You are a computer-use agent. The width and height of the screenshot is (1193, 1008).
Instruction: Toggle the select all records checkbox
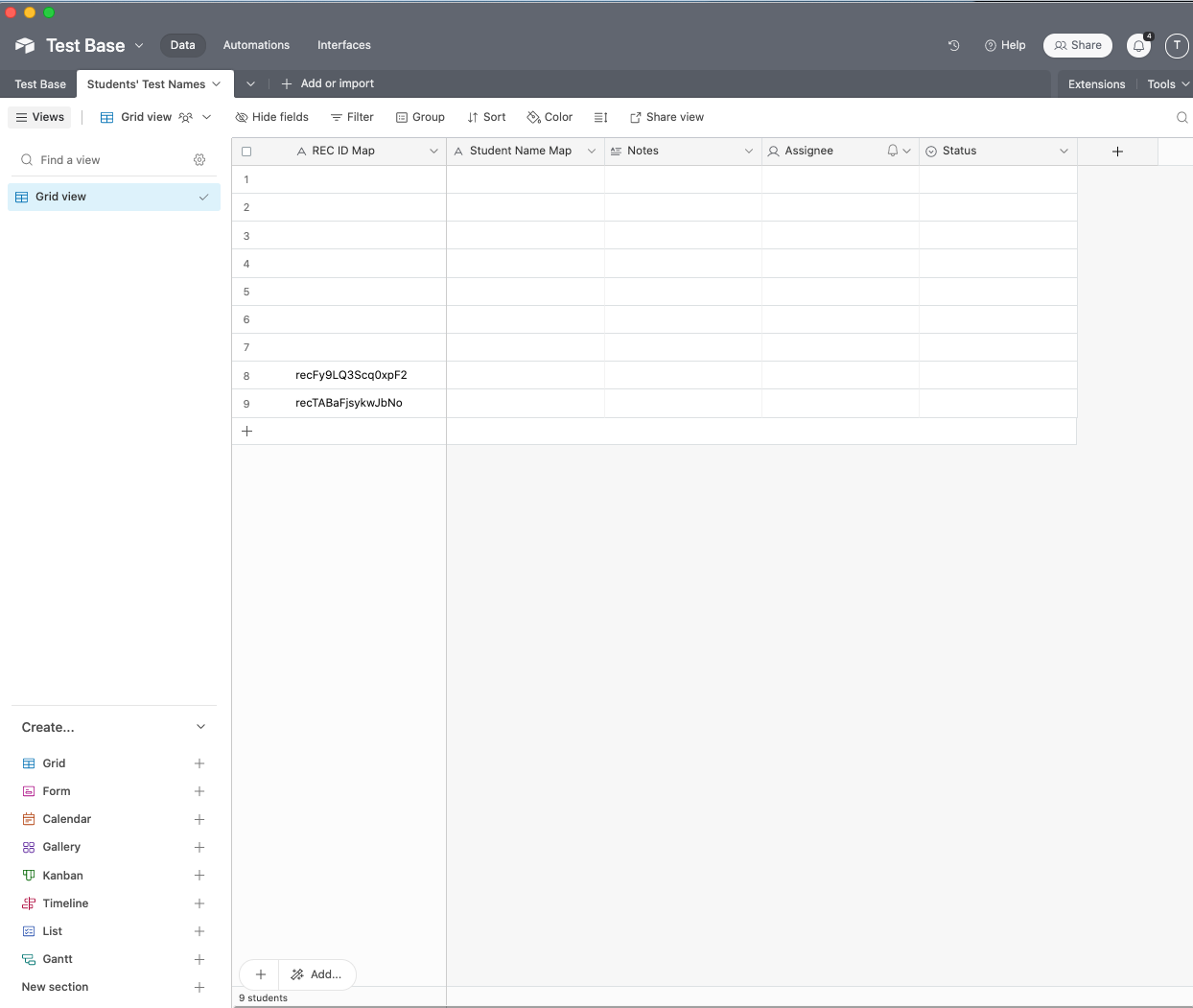pos(246,152)
